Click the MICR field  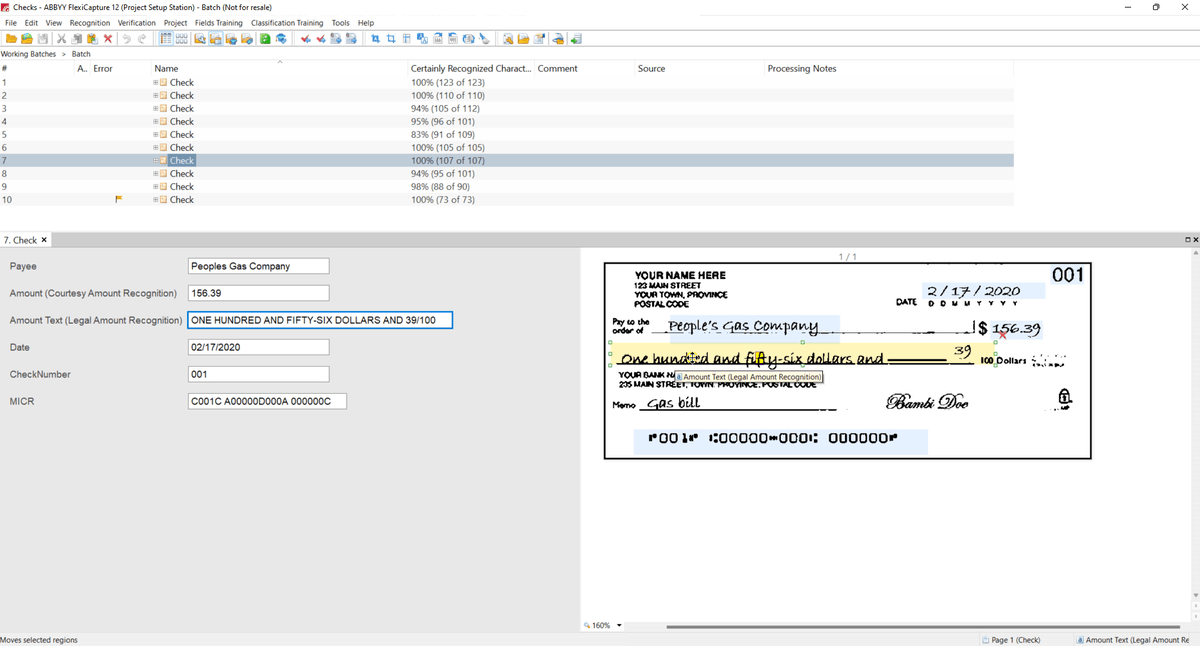point(267,401)
